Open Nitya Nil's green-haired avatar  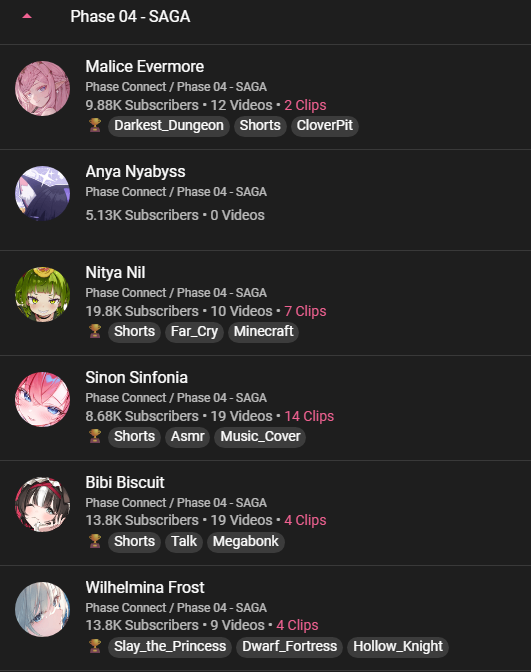(42, 294)
